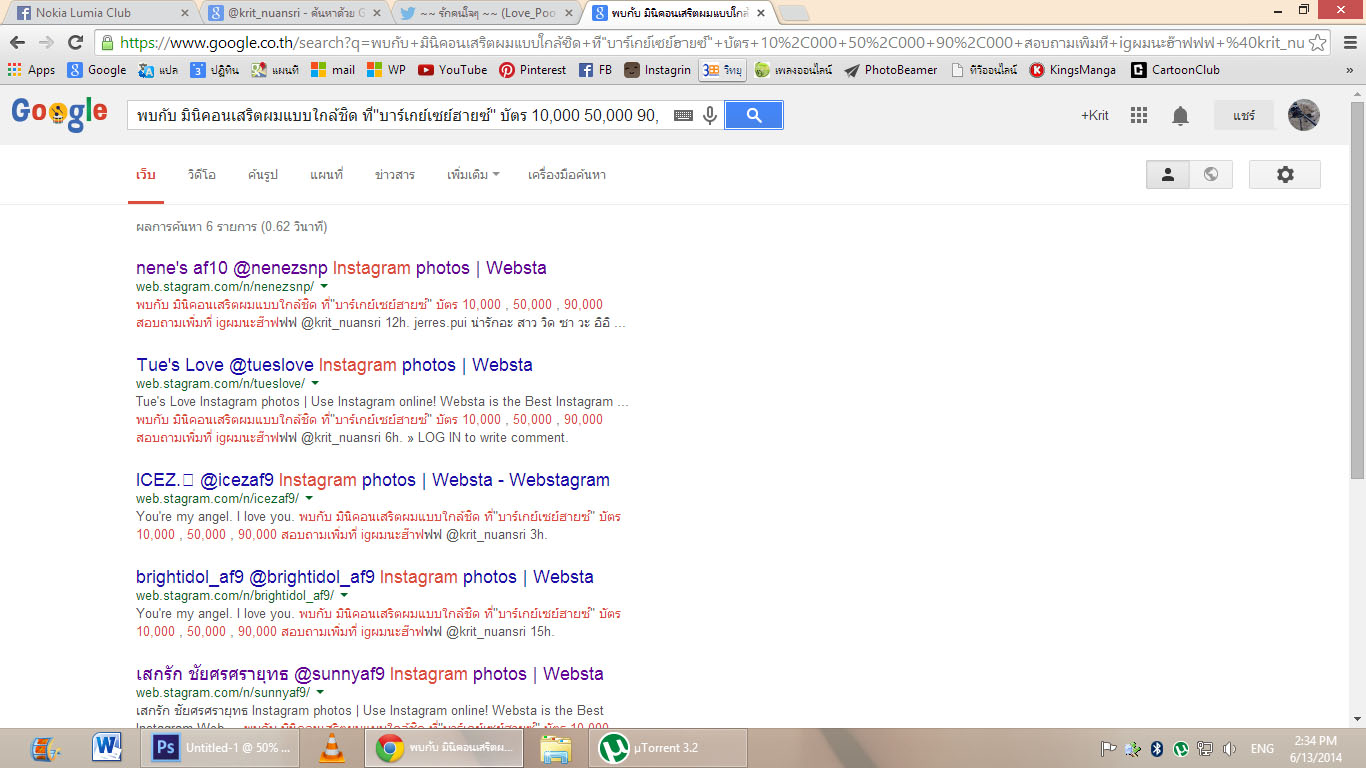Open the Pinterest bookmark
Screen dimensions: 1366x768
pyautogui.click(x=533, y=70)
